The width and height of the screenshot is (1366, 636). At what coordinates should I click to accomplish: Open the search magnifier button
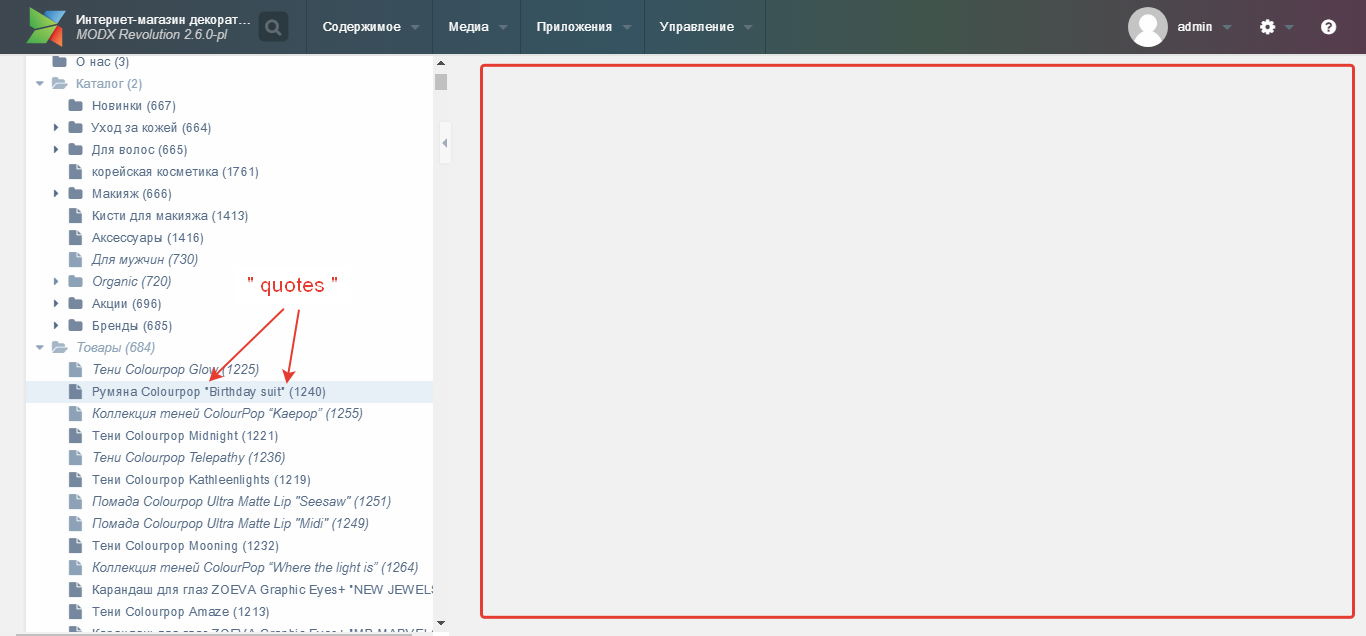[273, 27]
